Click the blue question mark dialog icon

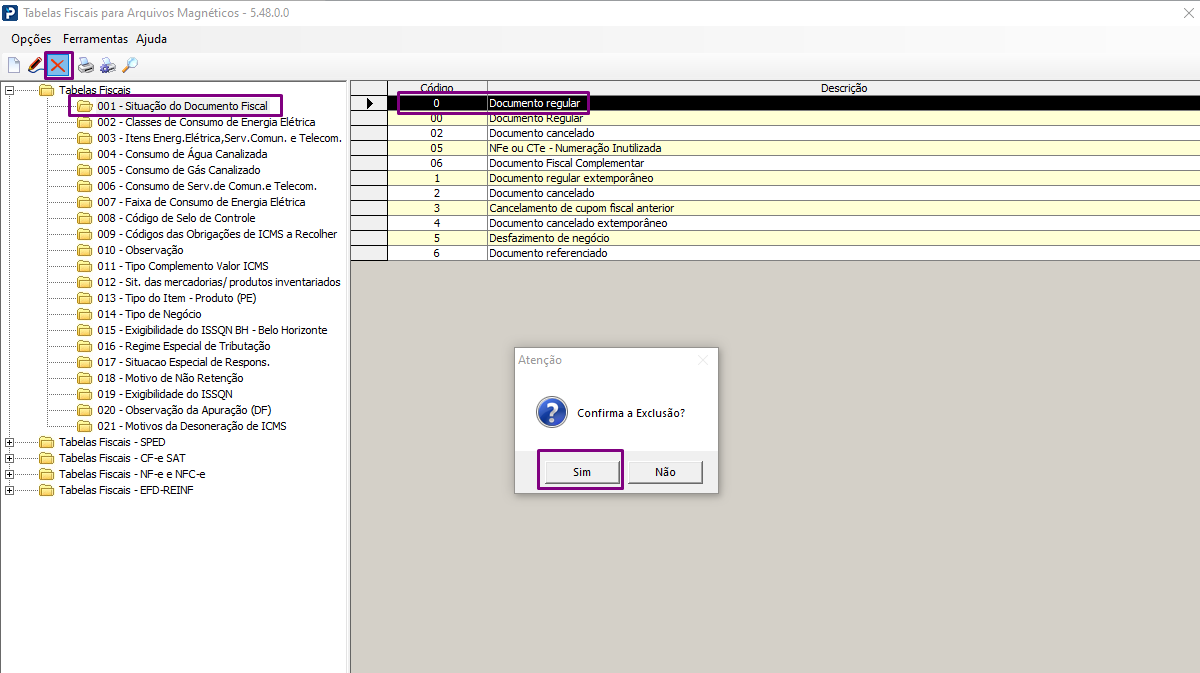pos(551,412)
